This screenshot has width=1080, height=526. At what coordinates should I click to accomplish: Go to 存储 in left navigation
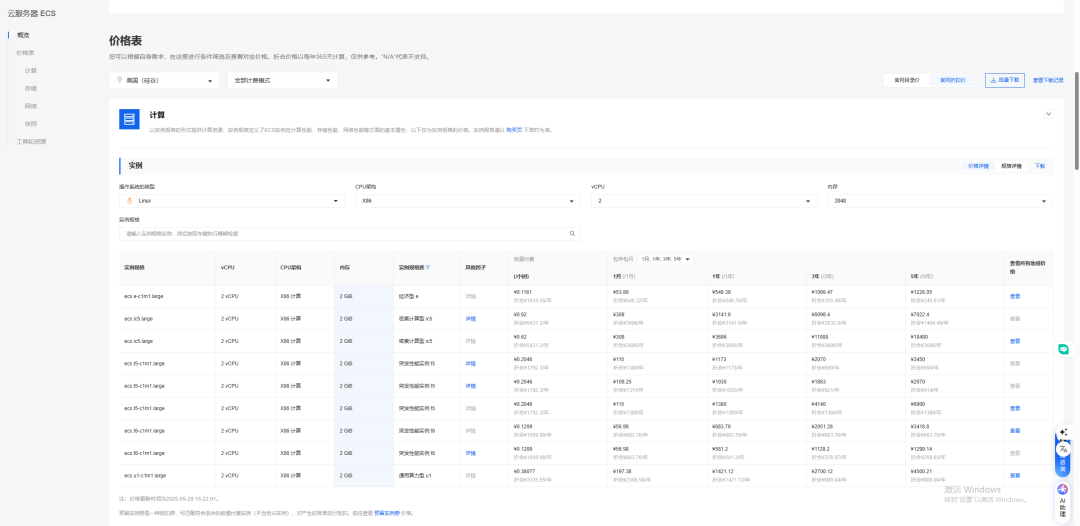(31, 88)
